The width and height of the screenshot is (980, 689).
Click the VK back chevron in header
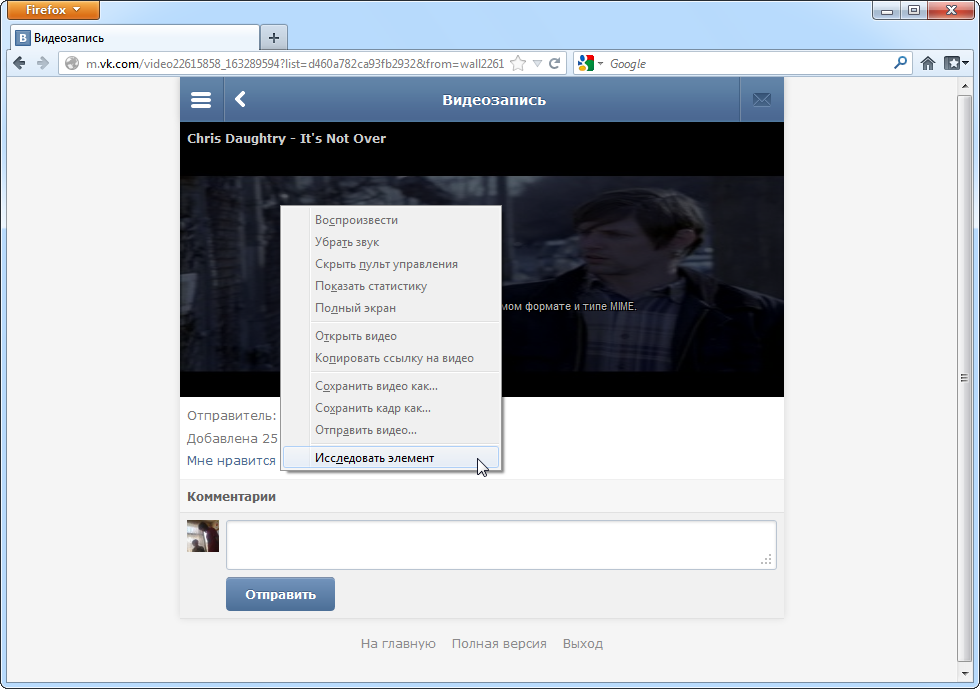(x=241, y=99)
